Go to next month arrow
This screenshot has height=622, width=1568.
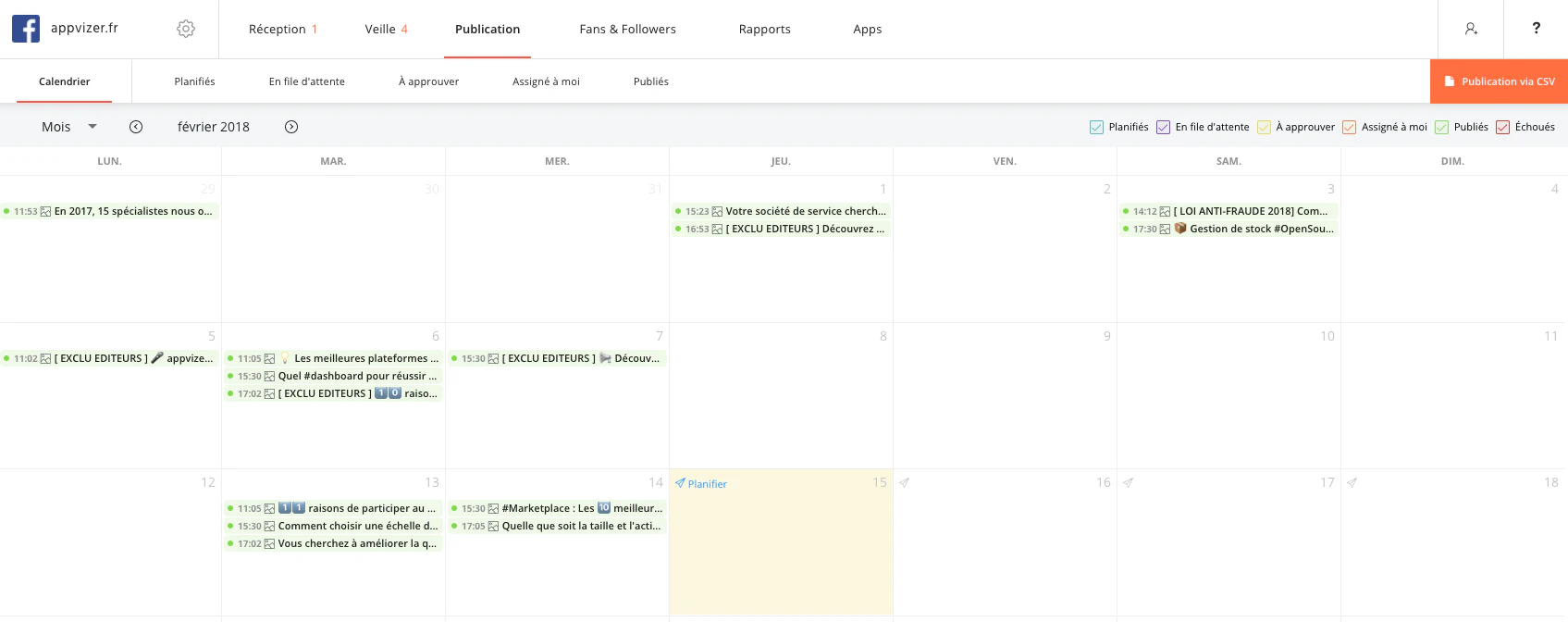click(291, 127)
